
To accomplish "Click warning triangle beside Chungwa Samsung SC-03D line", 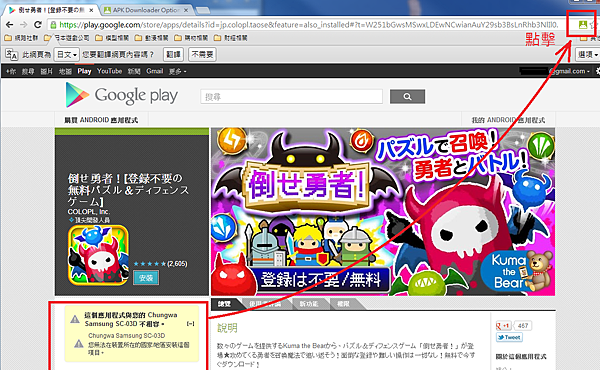I will (x=79, y=344).
